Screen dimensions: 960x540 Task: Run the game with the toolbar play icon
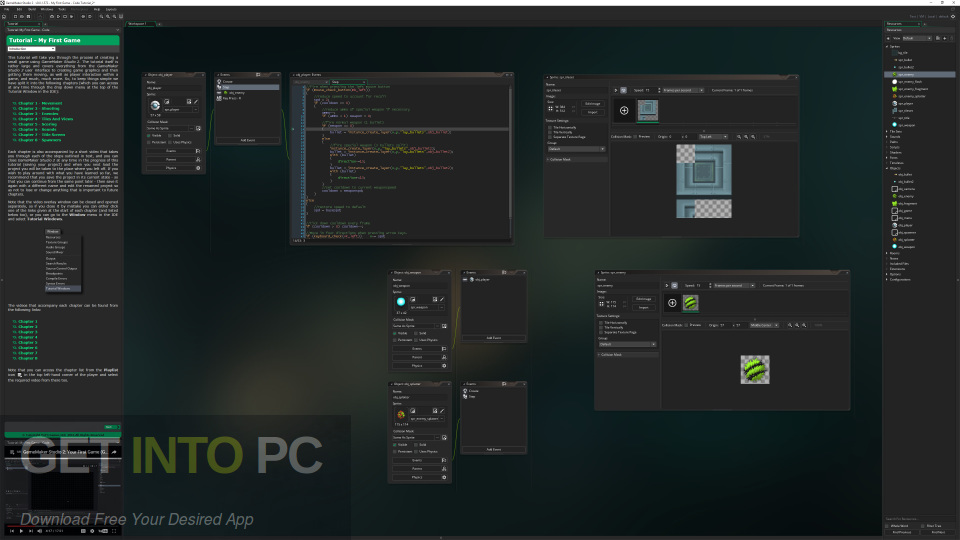click(58, 17)
